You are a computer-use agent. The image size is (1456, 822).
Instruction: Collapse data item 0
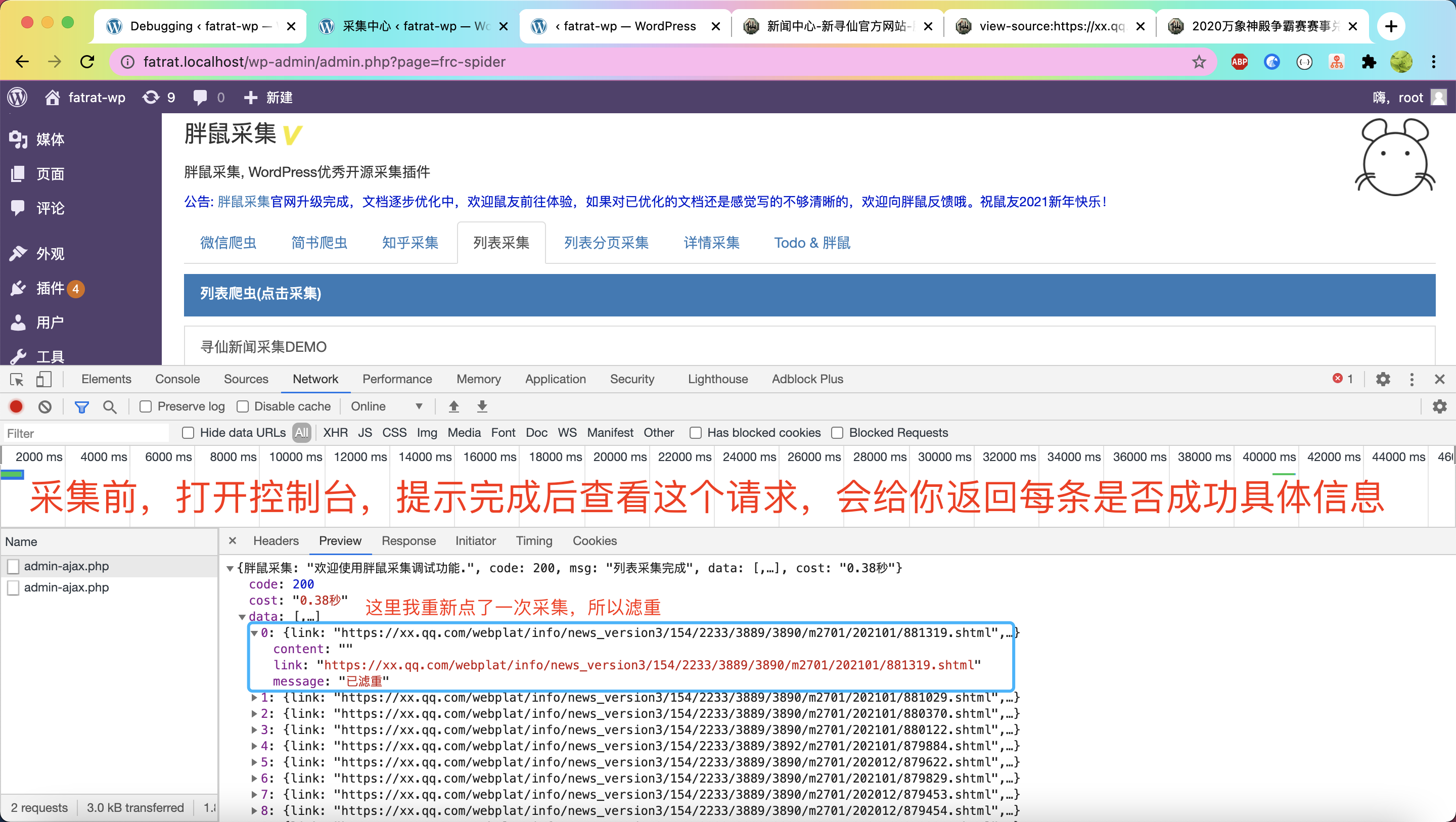pos(254,633)
